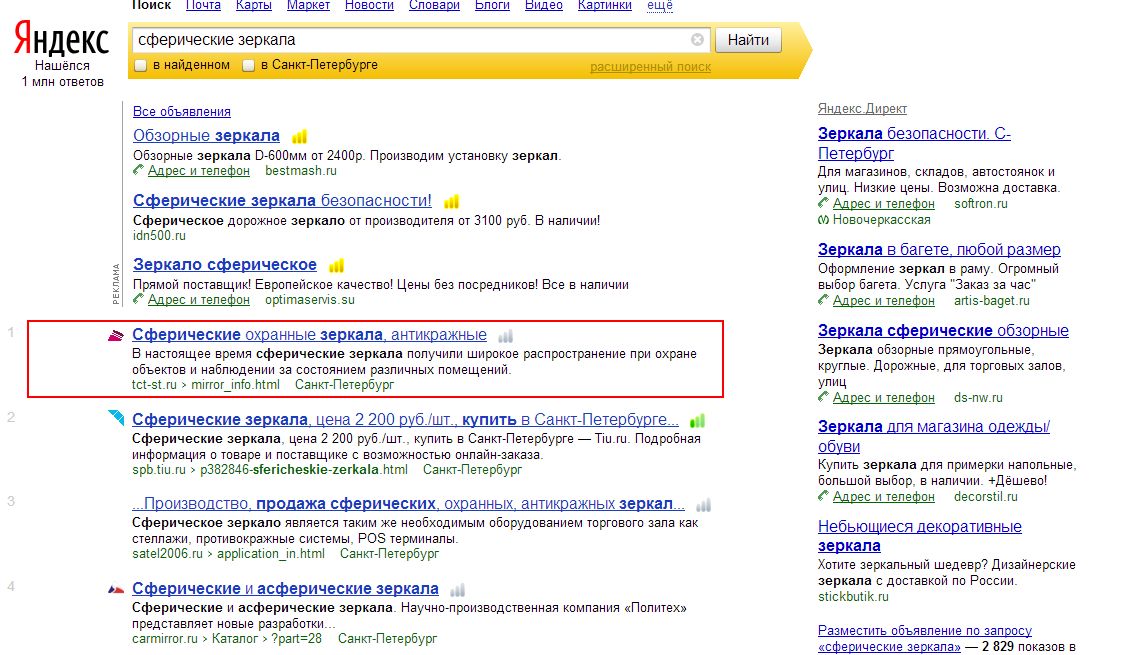
Task: Clear the search field with the X icon
Action: 697,39
